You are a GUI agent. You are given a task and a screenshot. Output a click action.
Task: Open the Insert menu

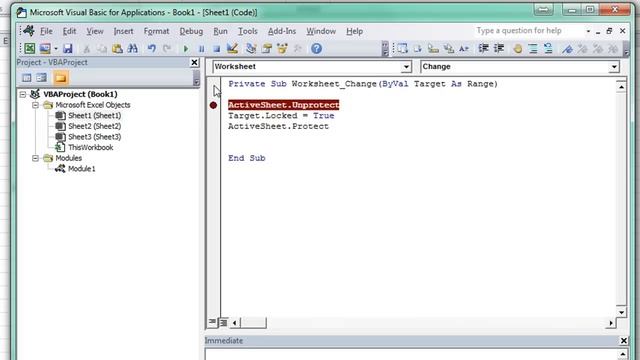coord(123,31)
